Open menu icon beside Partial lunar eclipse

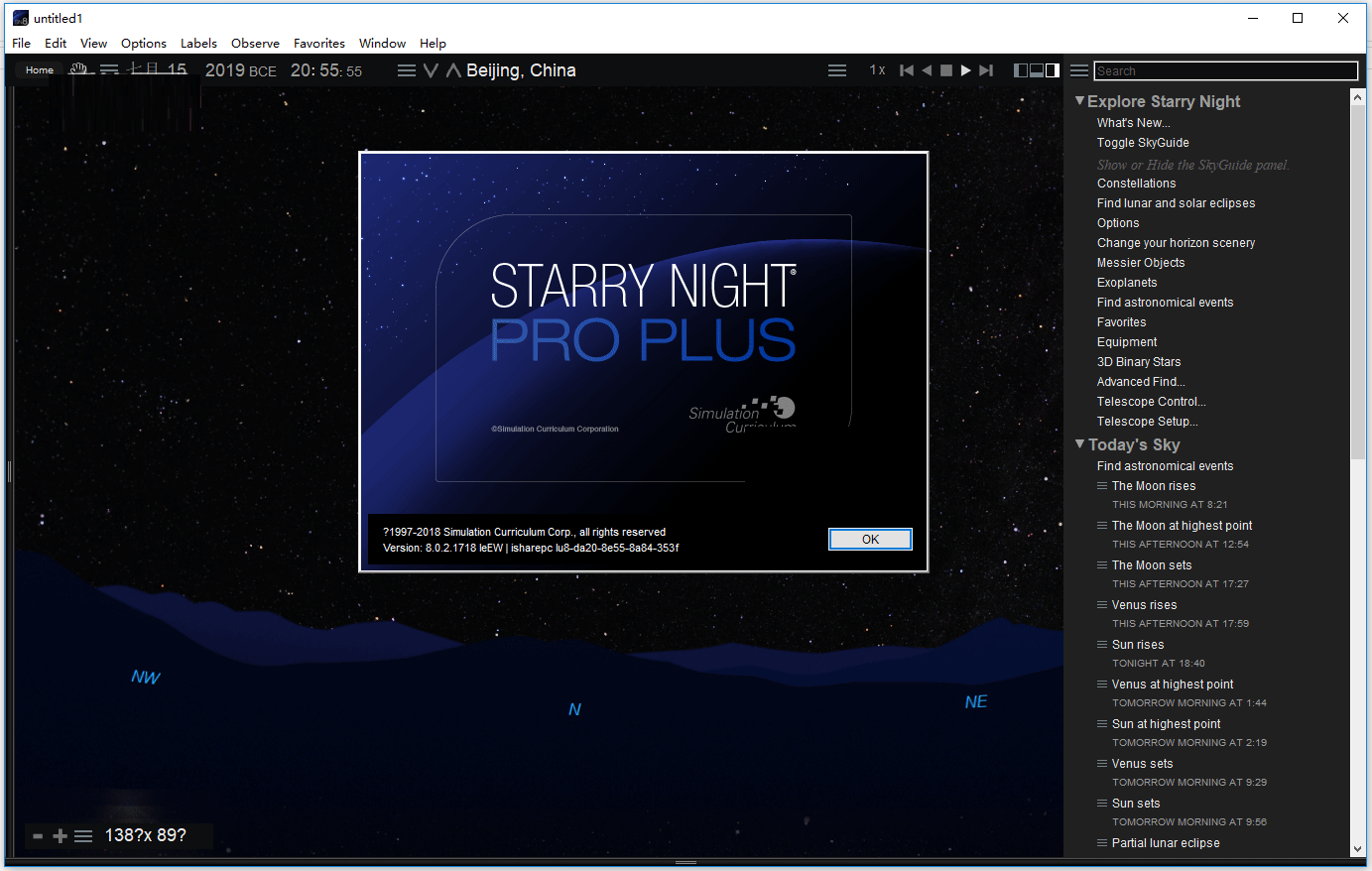[x=1102, y=843]
